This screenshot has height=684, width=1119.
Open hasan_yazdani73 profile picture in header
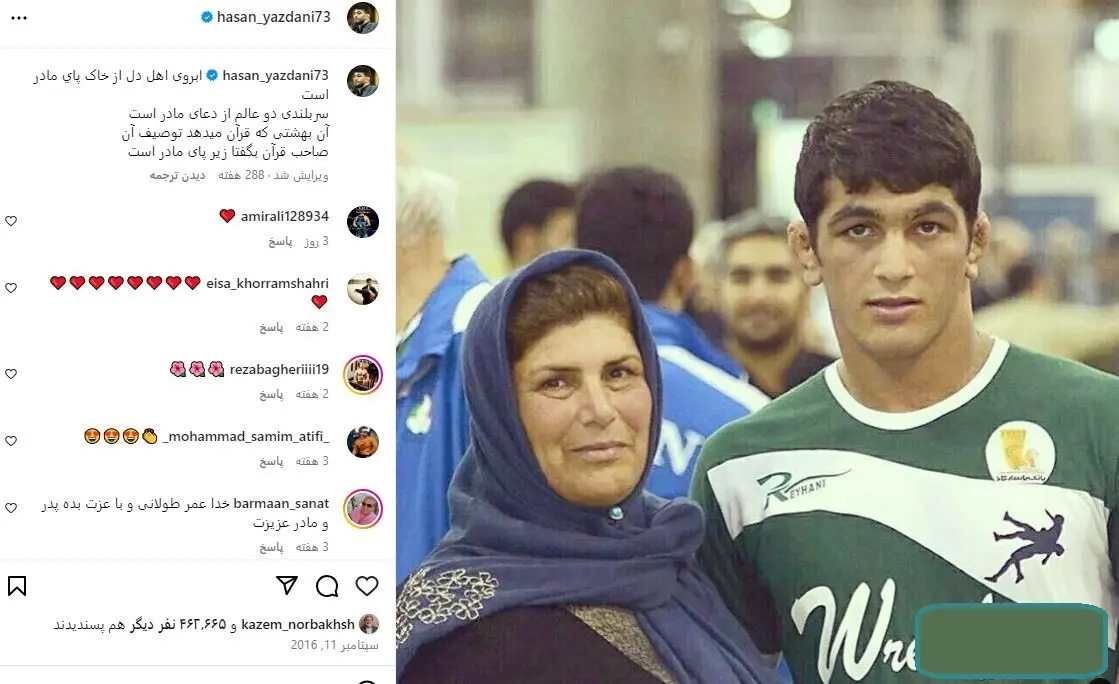pos(363,18)
